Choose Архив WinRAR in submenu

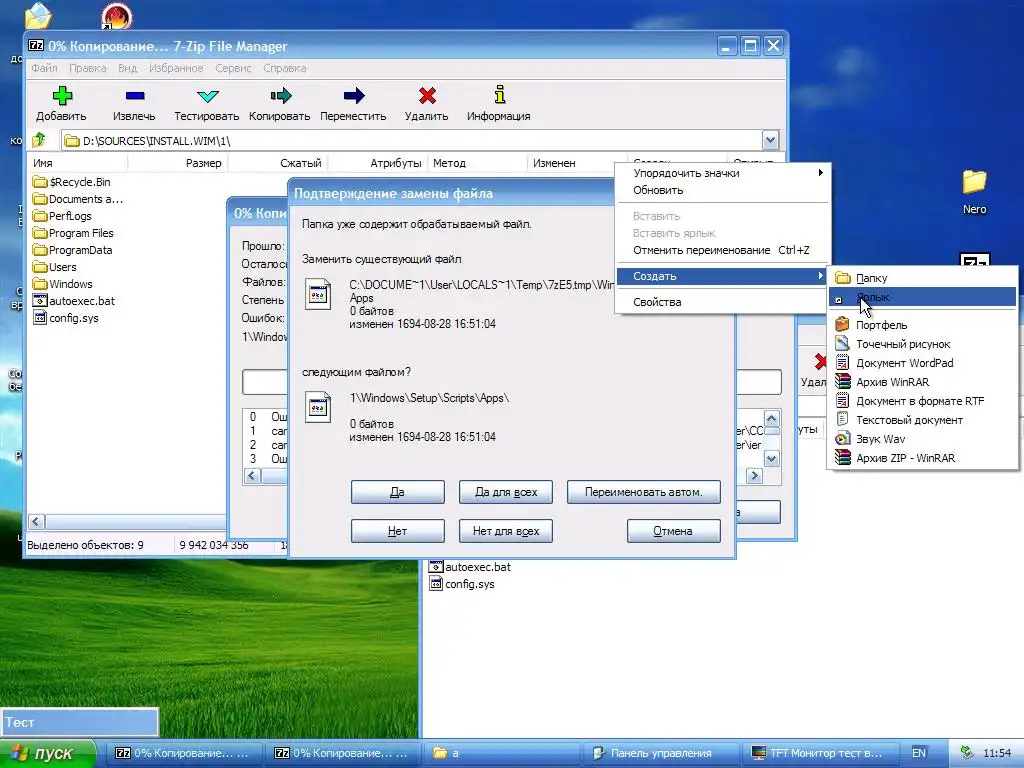[923, 381]
